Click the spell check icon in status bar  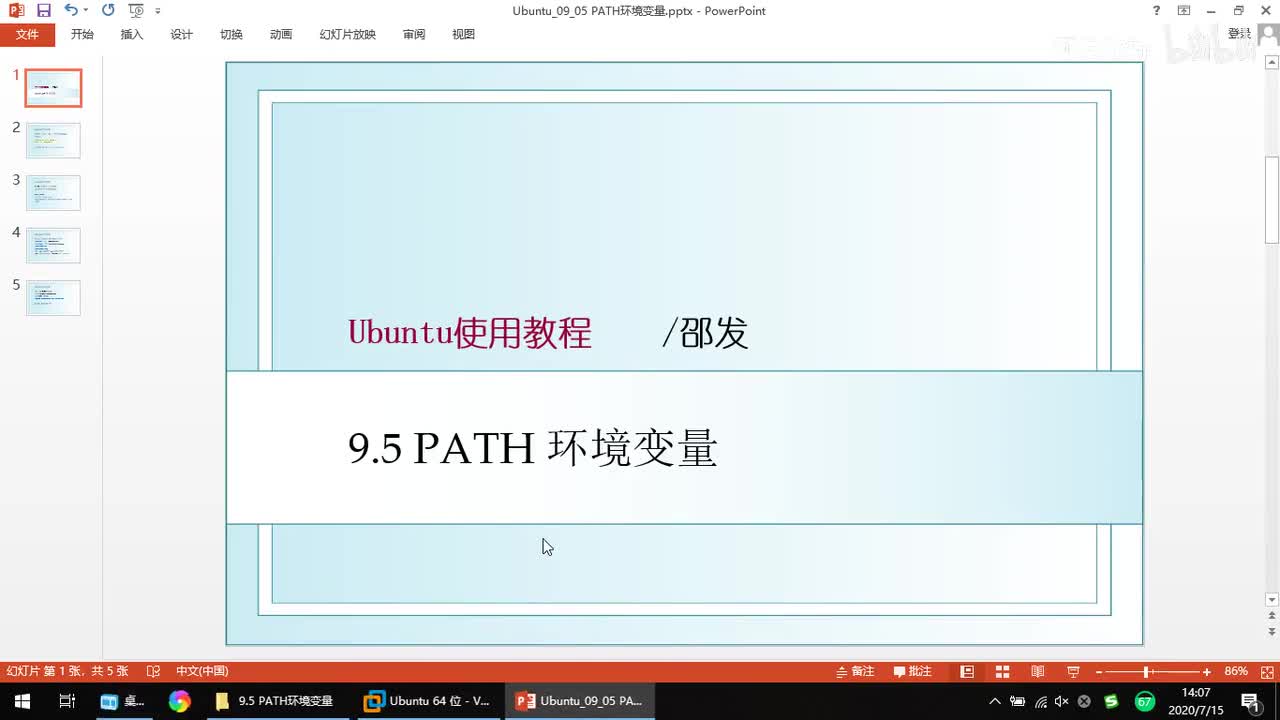pyautogui.click(x=153, y=671)
